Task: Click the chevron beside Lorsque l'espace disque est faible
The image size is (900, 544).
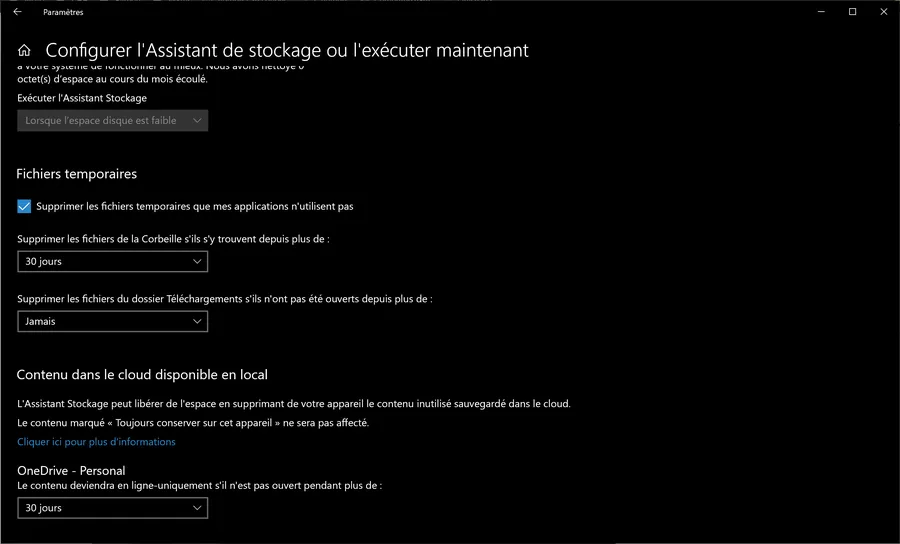Action: [x=197, y=121]
